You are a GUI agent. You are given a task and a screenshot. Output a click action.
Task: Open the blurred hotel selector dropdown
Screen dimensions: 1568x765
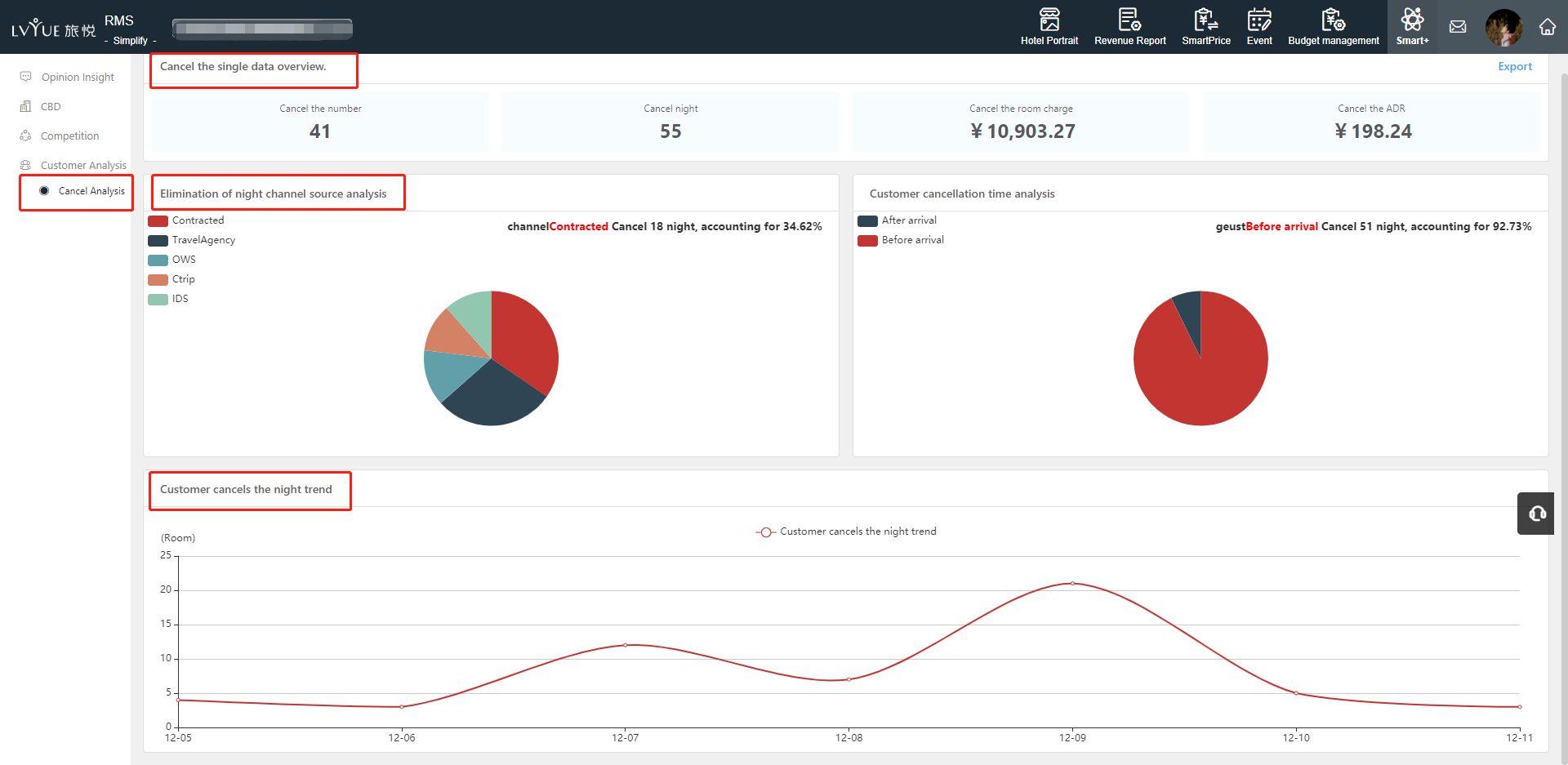click(262, 29)
